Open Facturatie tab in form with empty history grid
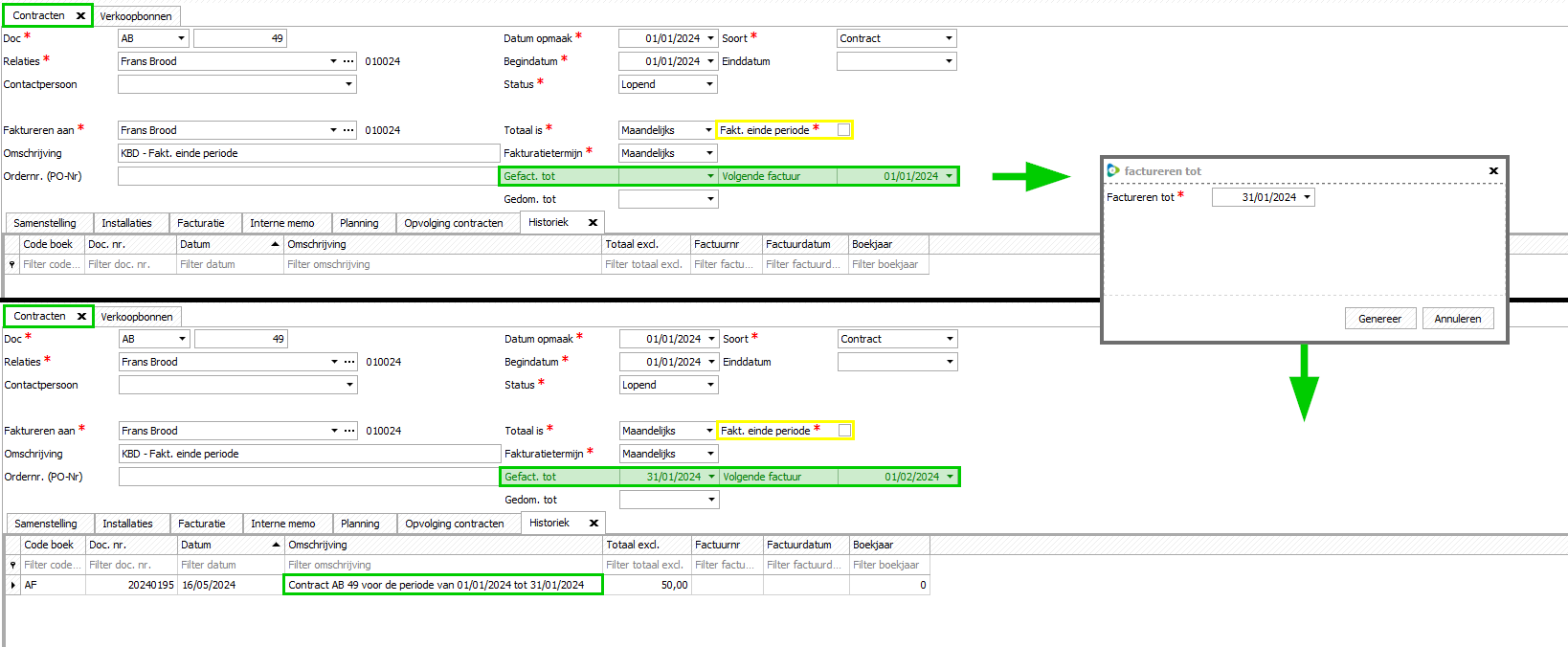 (x=201, y=223)
